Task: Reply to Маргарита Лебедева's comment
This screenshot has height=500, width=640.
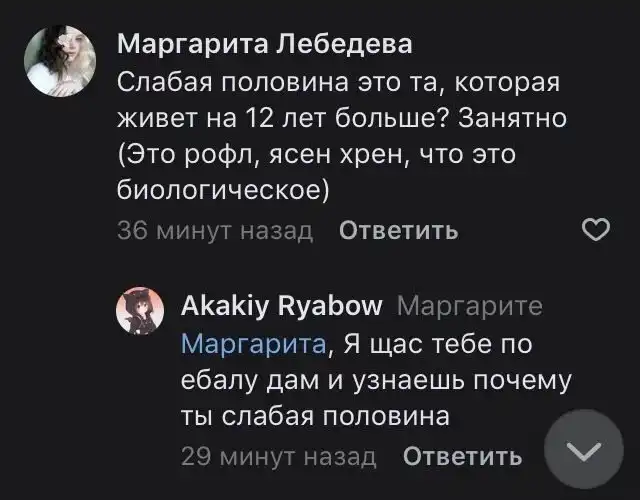Action: pyautogui.click(x=399, y=231)
